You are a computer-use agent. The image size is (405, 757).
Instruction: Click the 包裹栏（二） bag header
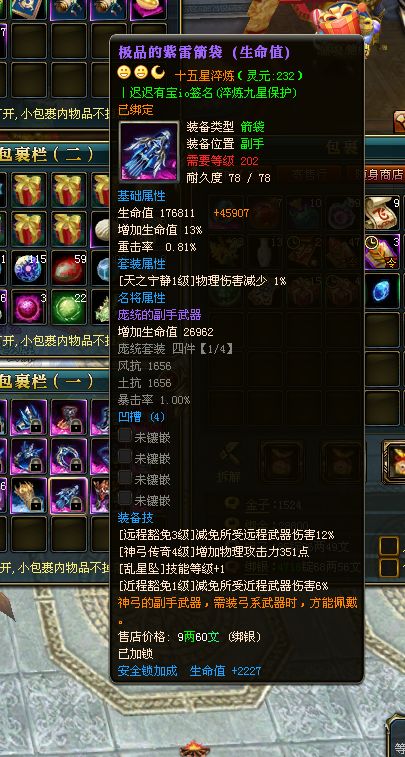tap(47, 154)
